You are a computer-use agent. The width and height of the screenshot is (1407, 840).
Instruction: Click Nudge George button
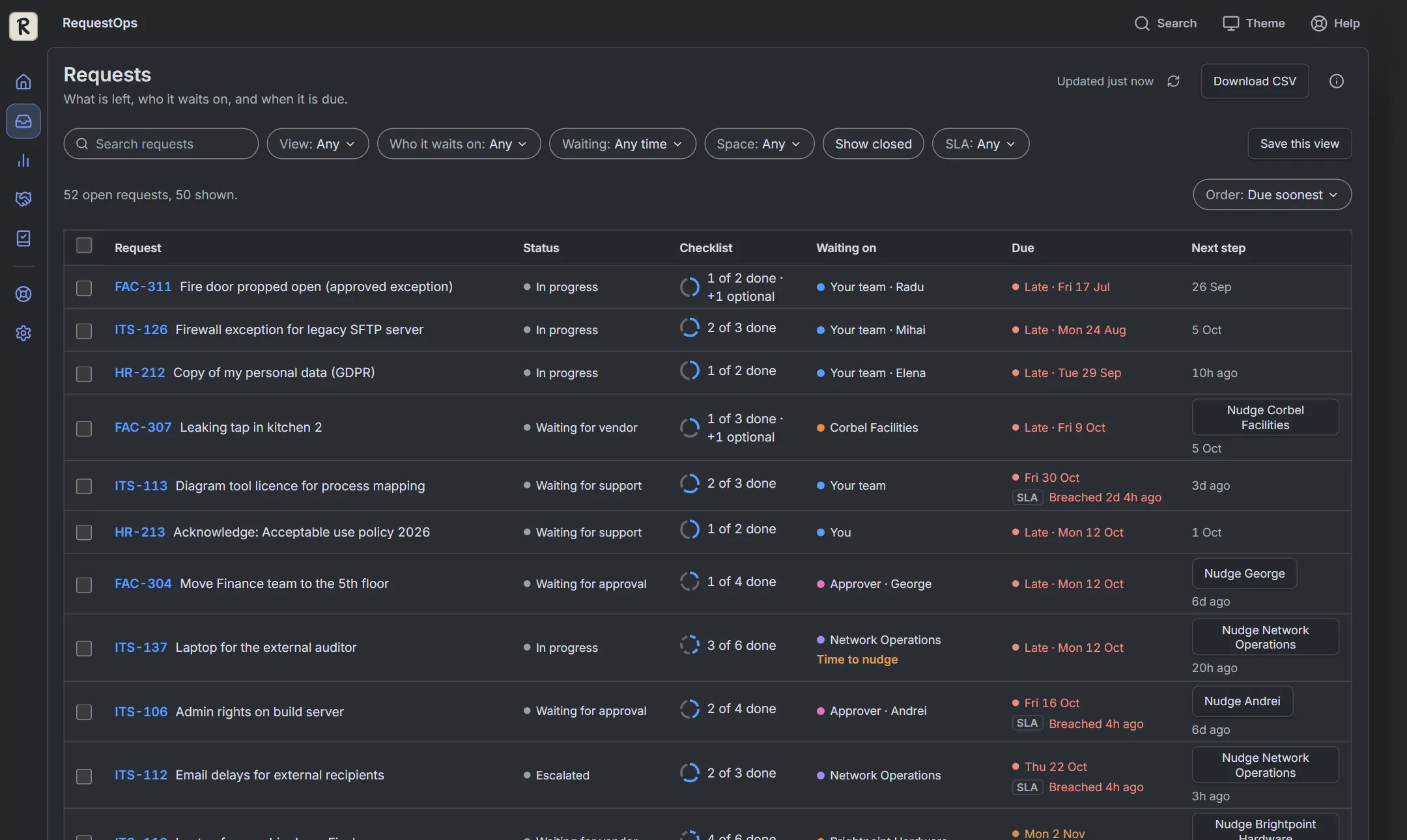(x=1244, y=574)
